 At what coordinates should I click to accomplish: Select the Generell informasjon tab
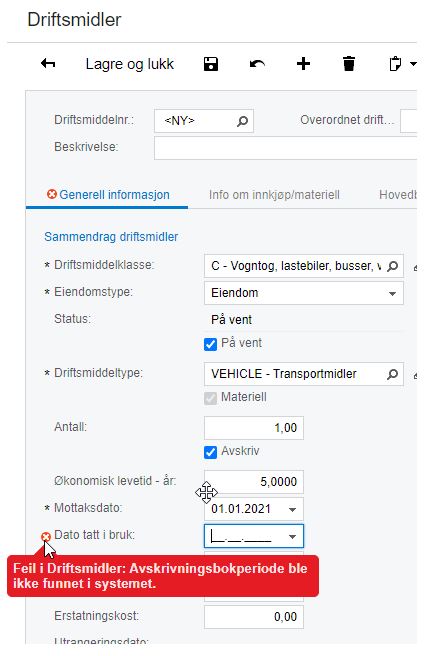coord(108,195)
